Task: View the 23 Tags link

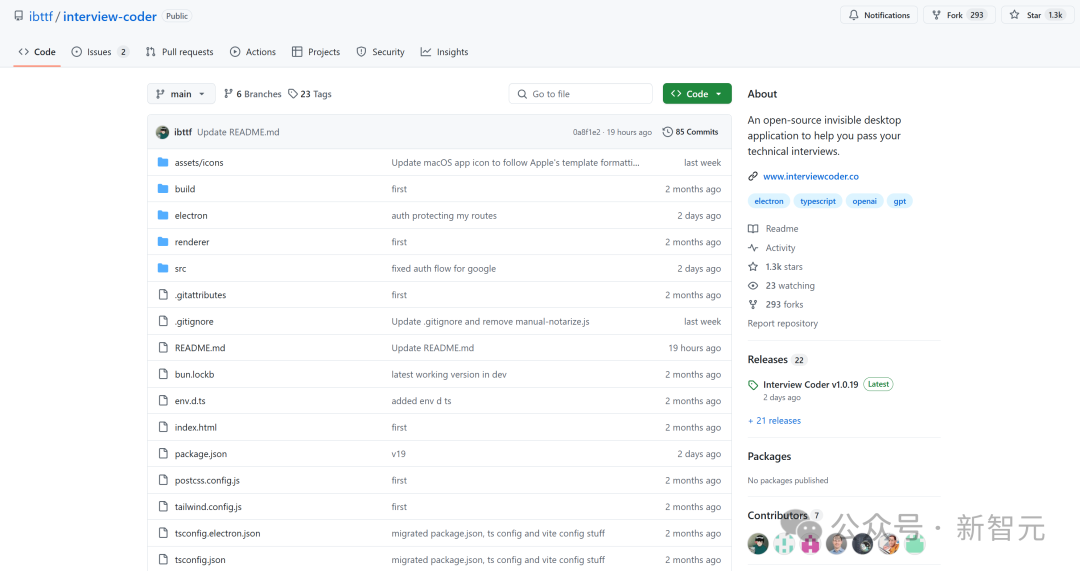Action: [310, 94]
